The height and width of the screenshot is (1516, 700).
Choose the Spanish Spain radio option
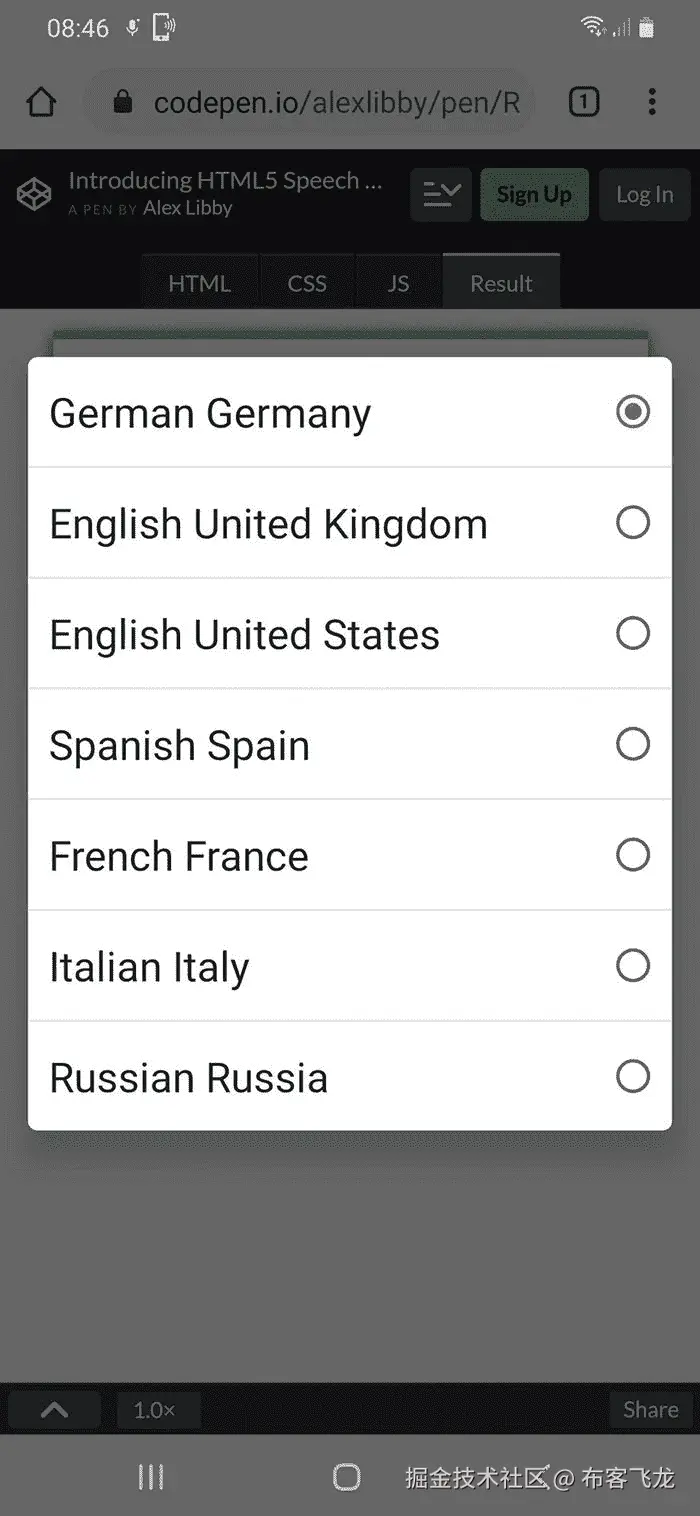point(632,744)
